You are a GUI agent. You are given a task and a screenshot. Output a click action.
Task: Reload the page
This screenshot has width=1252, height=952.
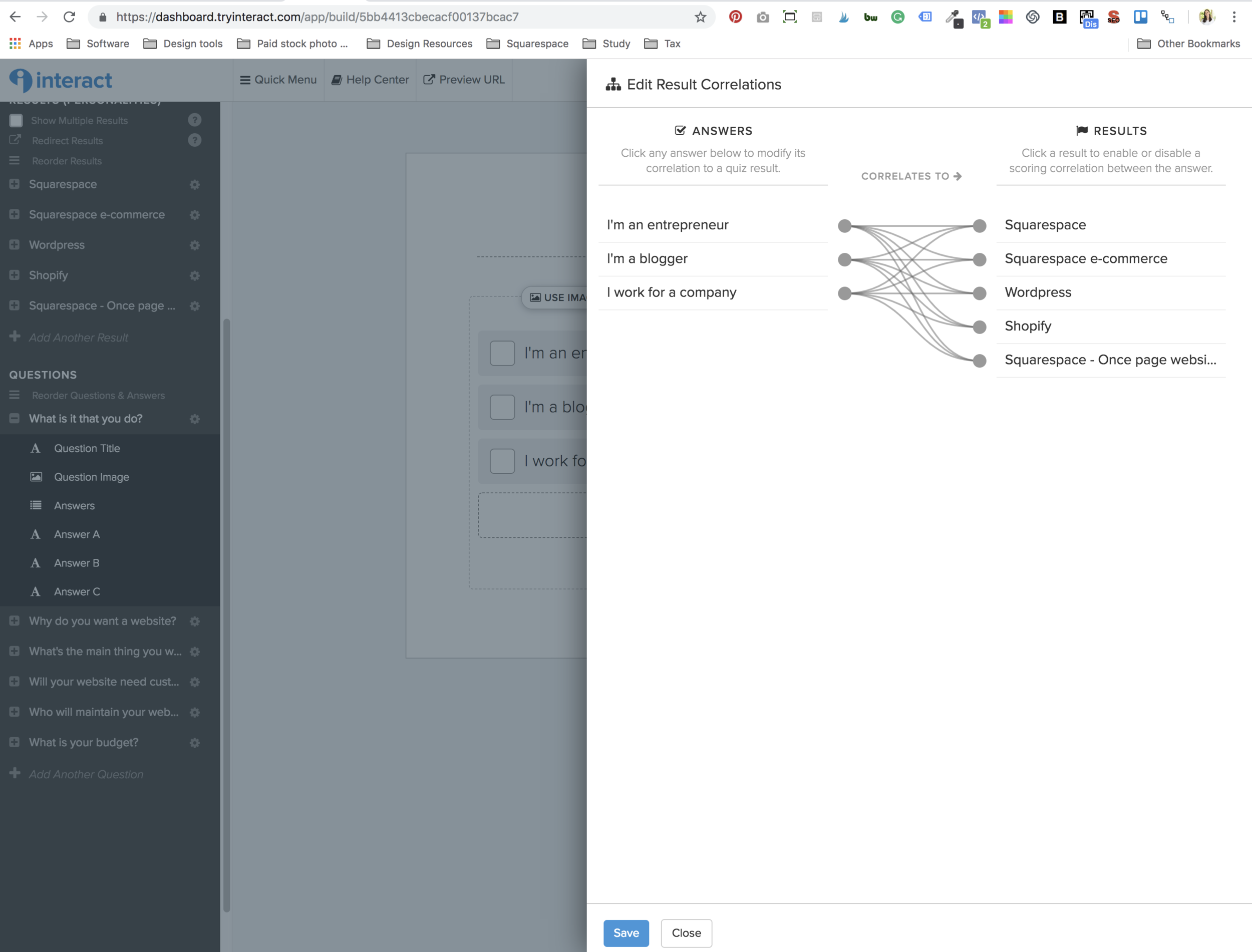69,17
